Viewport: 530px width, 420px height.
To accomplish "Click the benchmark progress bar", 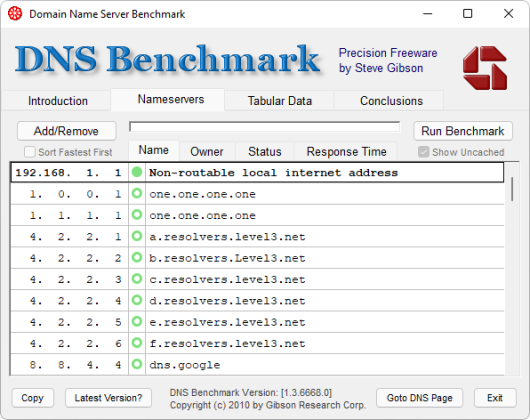I will 264,127.
